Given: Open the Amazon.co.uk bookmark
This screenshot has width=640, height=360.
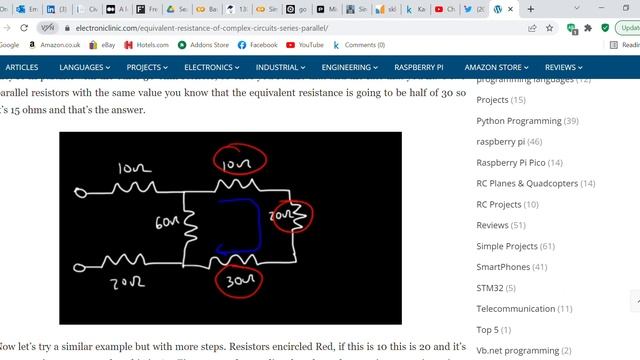Looking at the screenshot, I should point(54,45).
